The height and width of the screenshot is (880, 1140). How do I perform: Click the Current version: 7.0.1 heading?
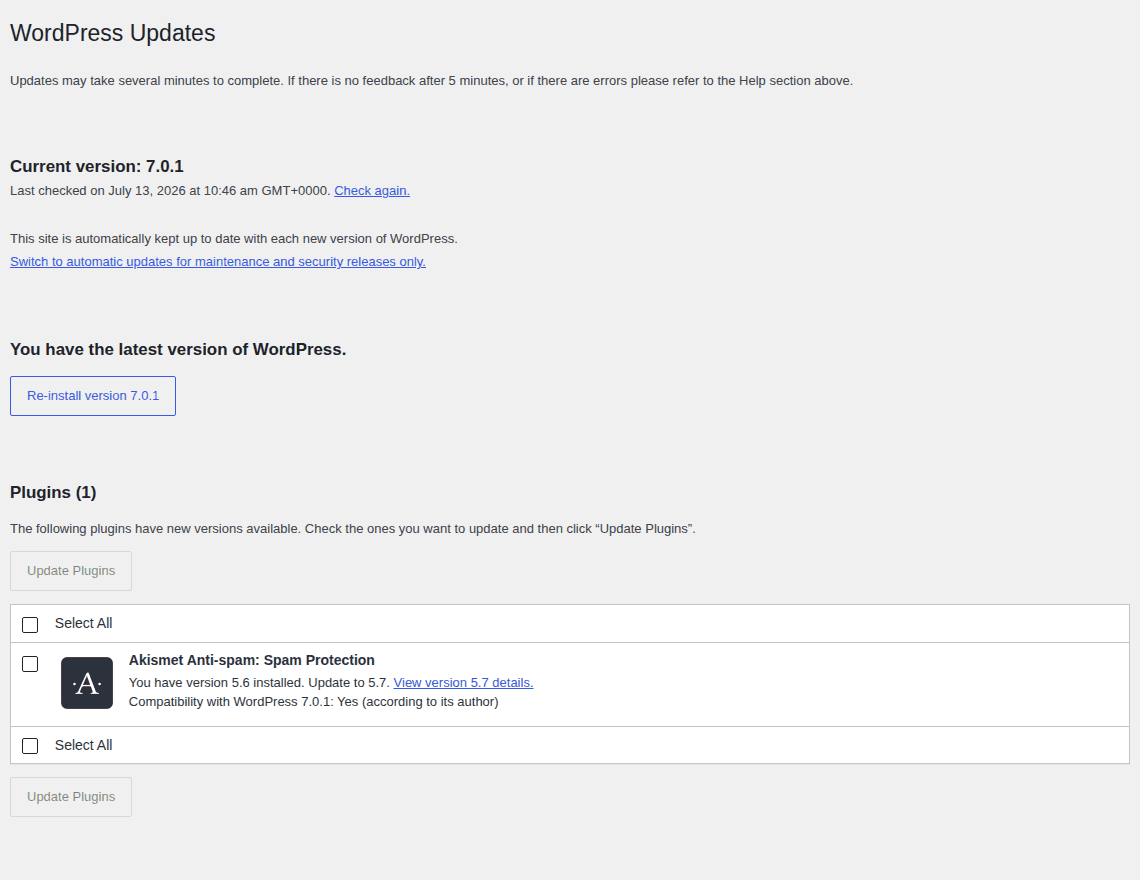pyautogui.click(x=97, y=167)
